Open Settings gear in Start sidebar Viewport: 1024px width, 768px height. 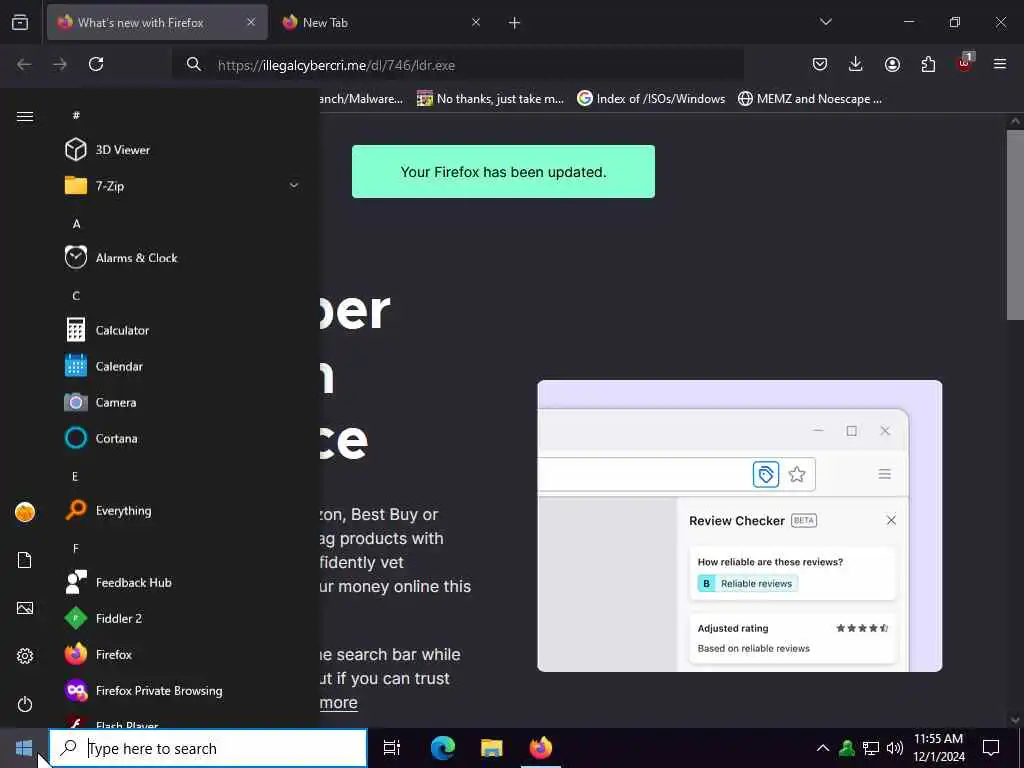point(25,656)
